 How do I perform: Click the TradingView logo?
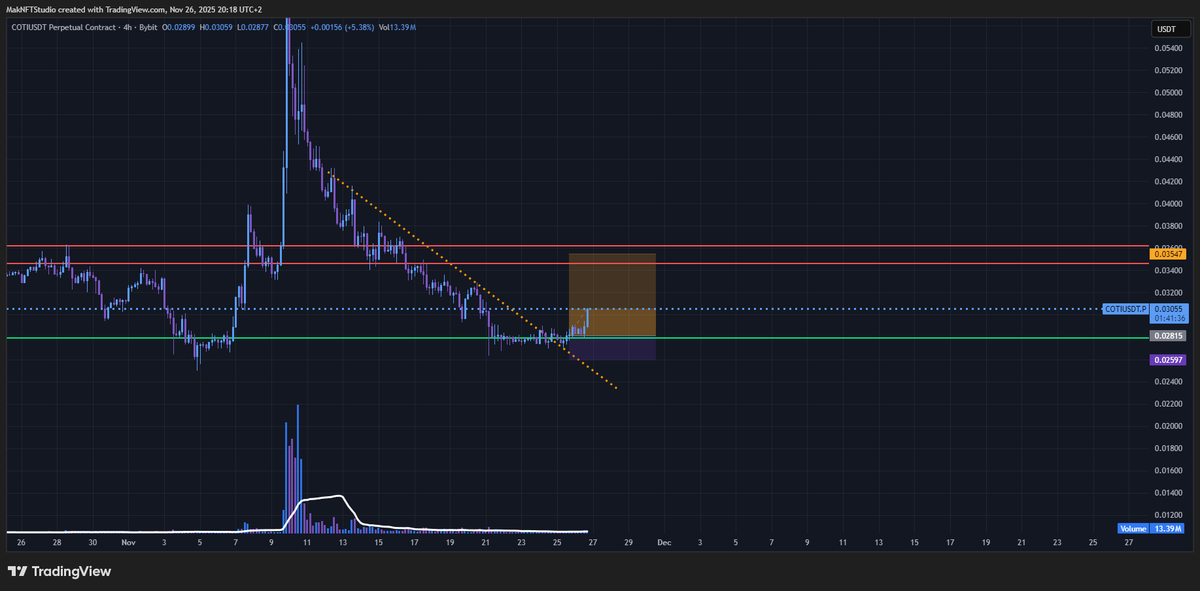59,571
